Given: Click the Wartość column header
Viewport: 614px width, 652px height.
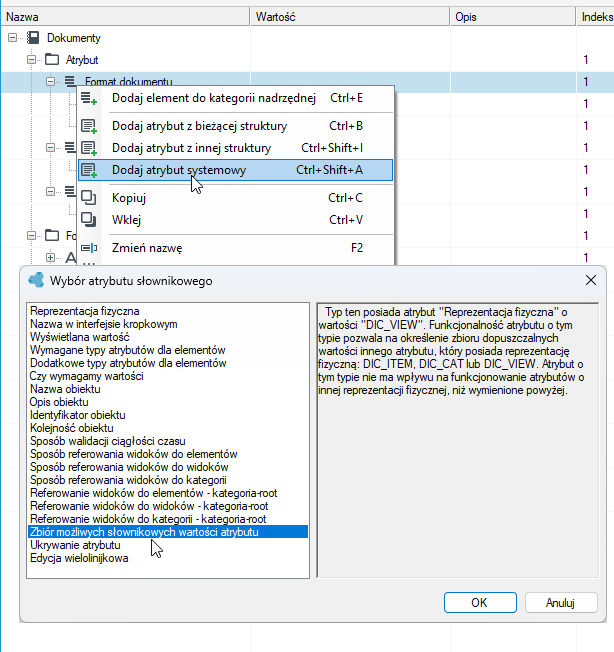Looking at the screenshot, I should click(x=350, y=17).
